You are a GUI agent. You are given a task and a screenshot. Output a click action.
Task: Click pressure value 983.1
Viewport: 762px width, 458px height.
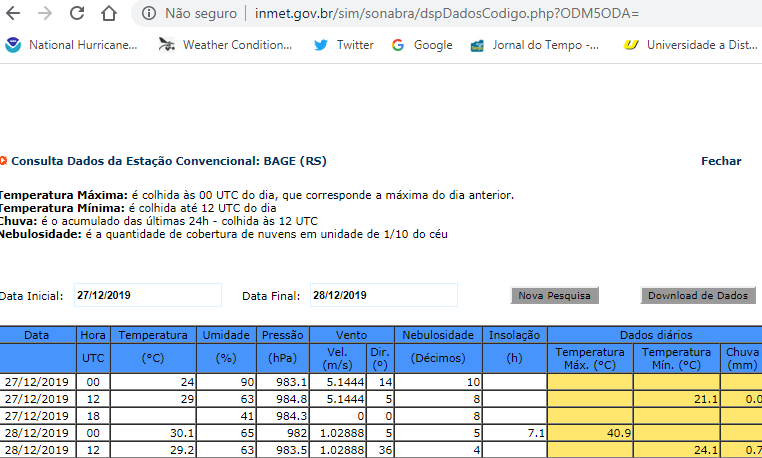coord(292,382)
